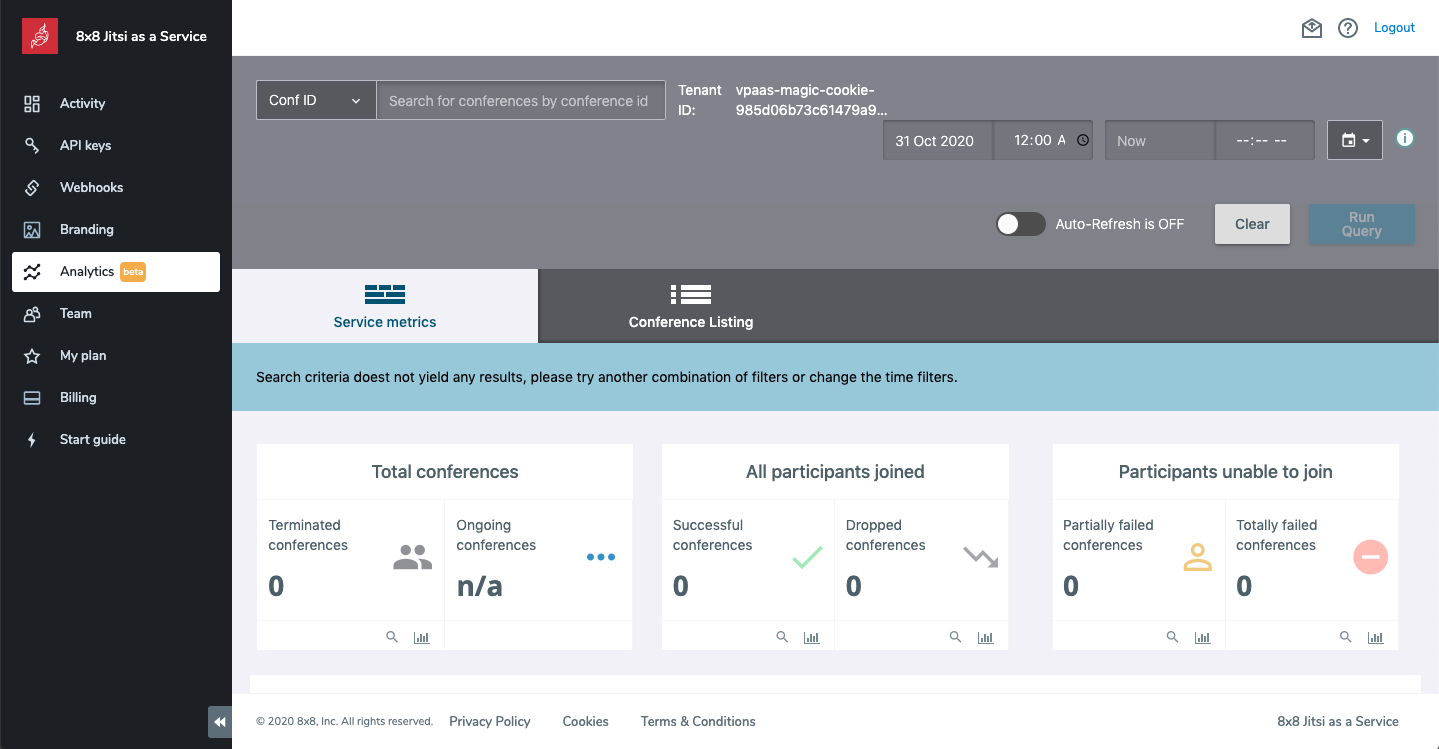This screenshot has width=1439, height=749.
Task: Open Successful conferences bar chart icon
Action: point(812,637)
